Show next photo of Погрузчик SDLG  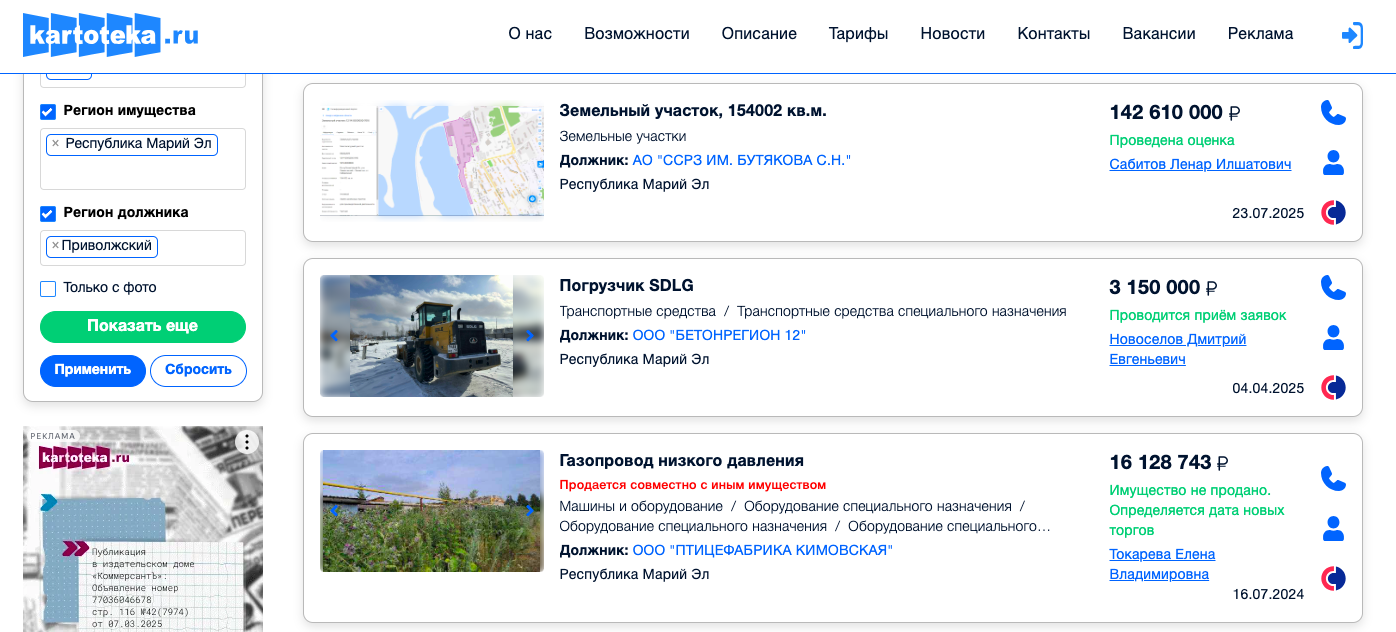[530, 336]
